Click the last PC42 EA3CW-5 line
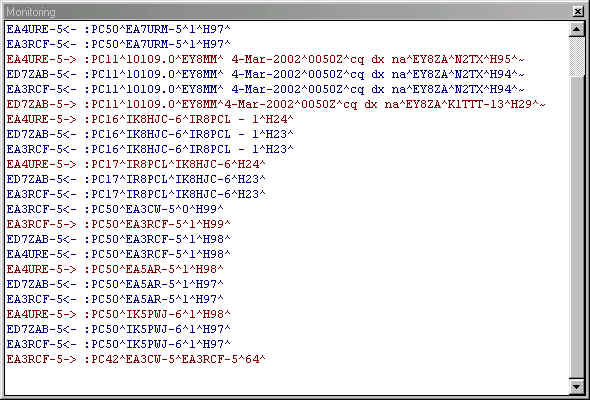 coord(136,359)
